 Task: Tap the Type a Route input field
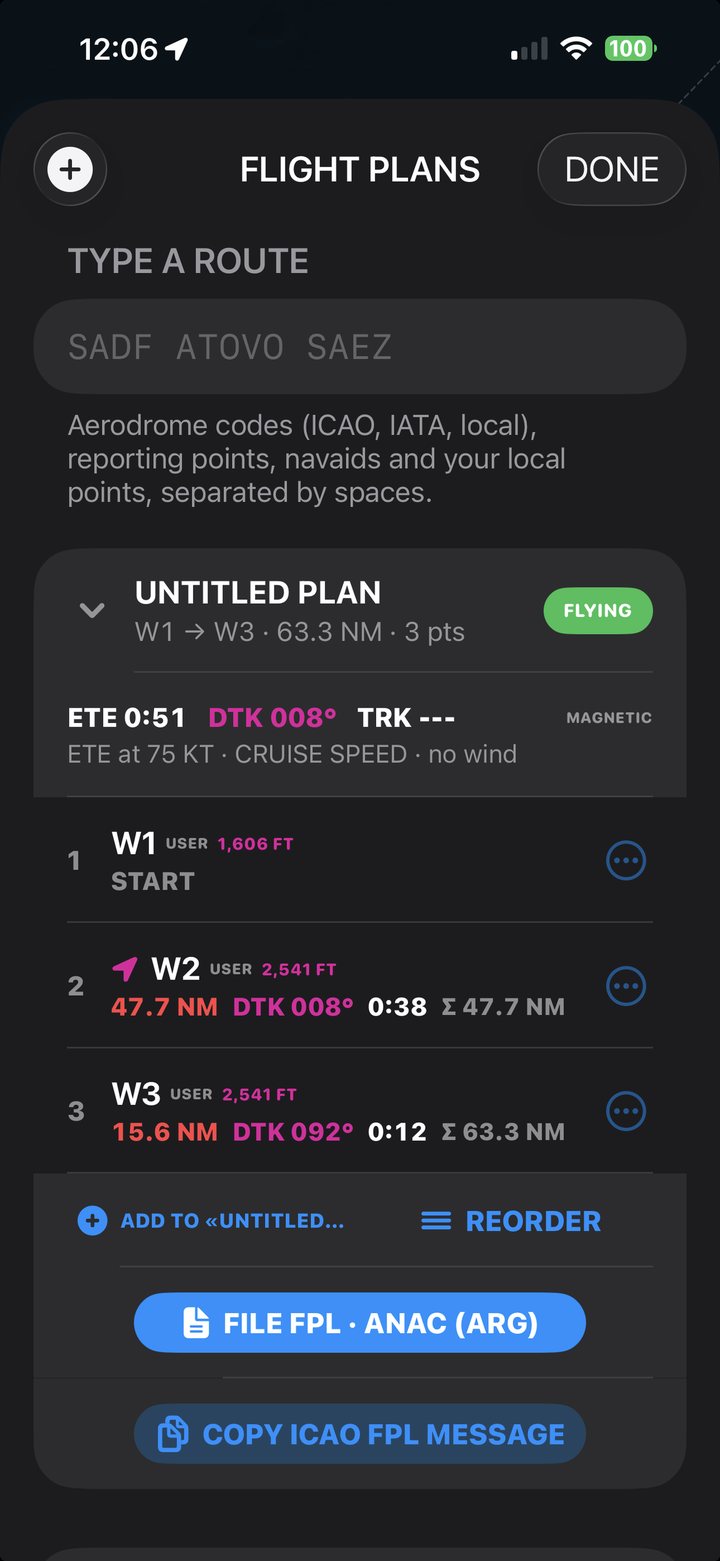[x=360, y=347]
